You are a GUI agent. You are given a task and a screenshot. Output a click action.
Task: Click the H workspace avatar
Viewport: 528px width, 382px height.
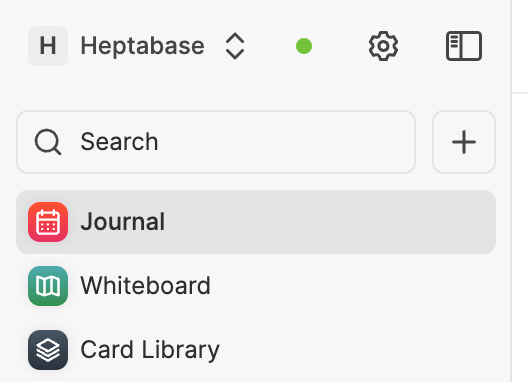pyautogui.click(x=48, y=46)
